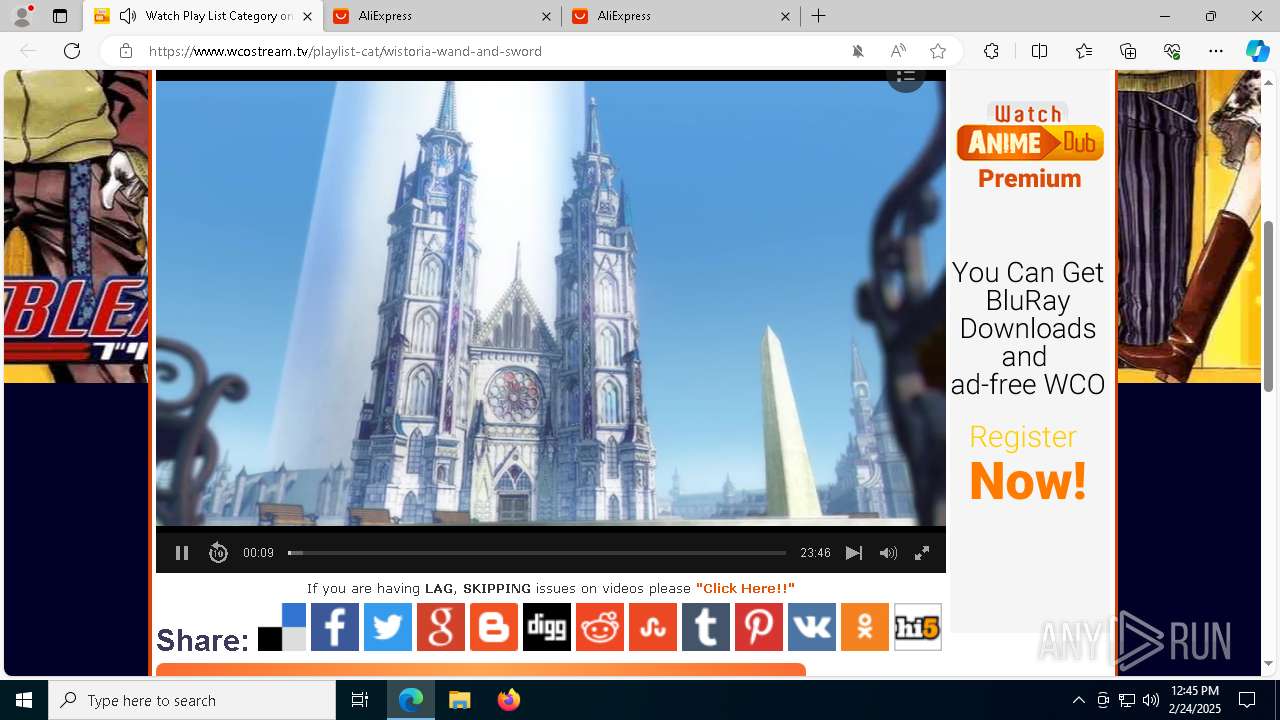The height and width of the screenshot is (720, 1280).
Task: Add this page to favorites
Action: pyautogui.click(x=937, y=51)
